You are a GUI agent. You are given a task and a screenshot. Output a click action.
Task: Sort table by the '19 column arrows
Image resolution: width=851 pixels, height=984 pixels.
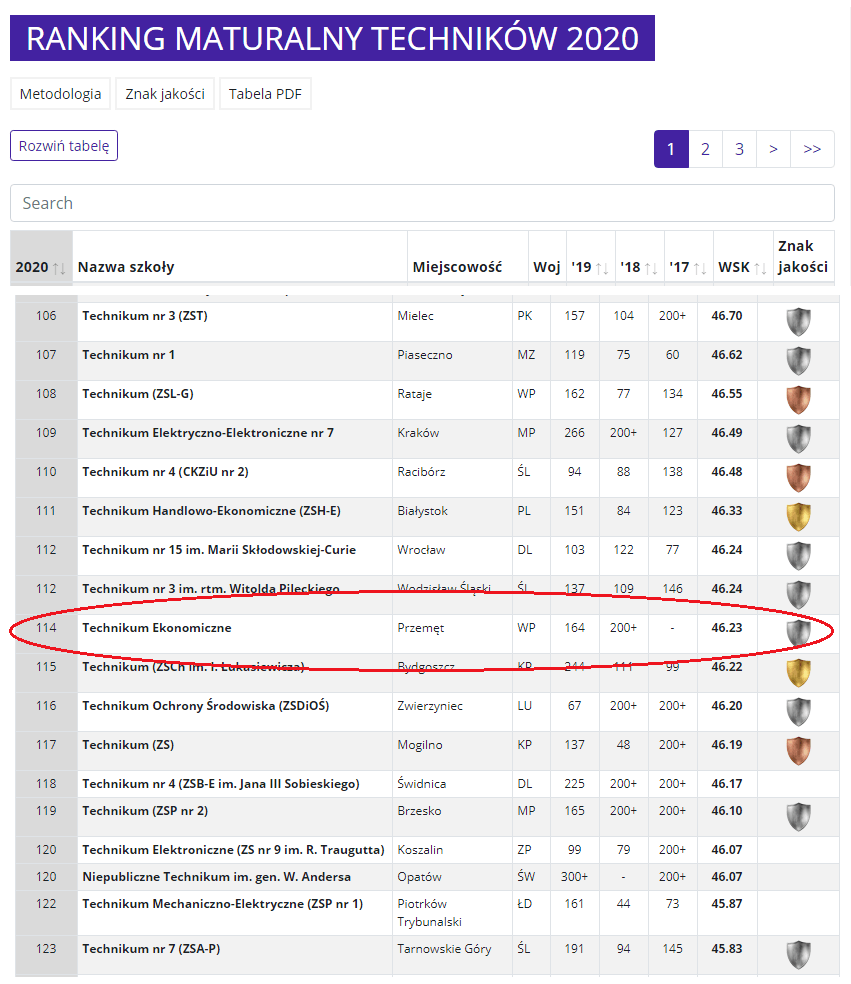coord(602,269)
